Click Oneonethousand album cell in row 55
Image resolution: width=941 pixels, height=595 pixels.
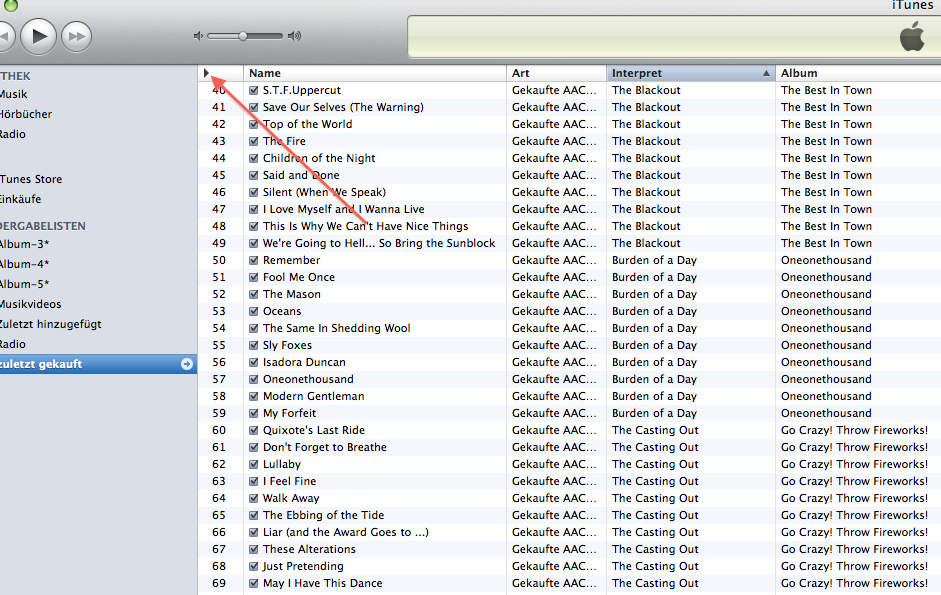tap(826, 345)
